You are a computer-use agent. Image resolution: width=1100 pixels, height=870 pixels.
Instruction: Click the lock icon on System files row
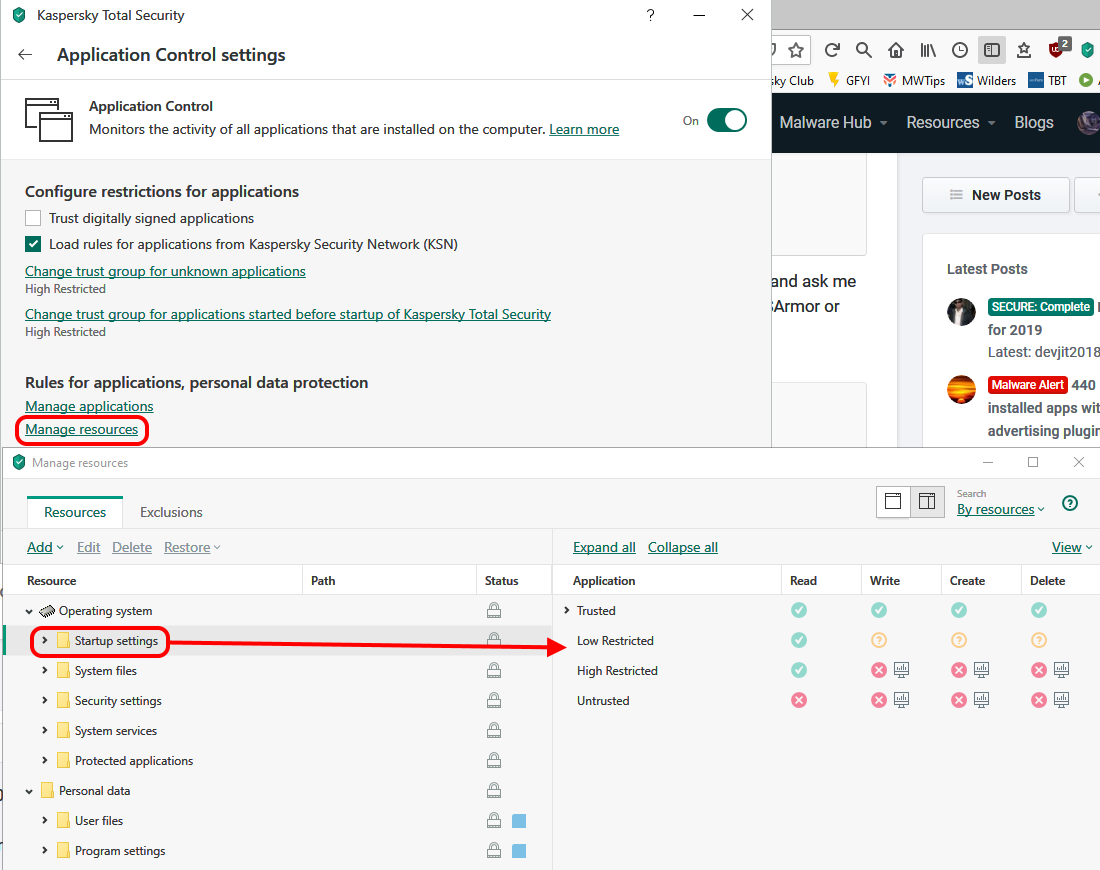pyautogui.click(x=494, y=670)
